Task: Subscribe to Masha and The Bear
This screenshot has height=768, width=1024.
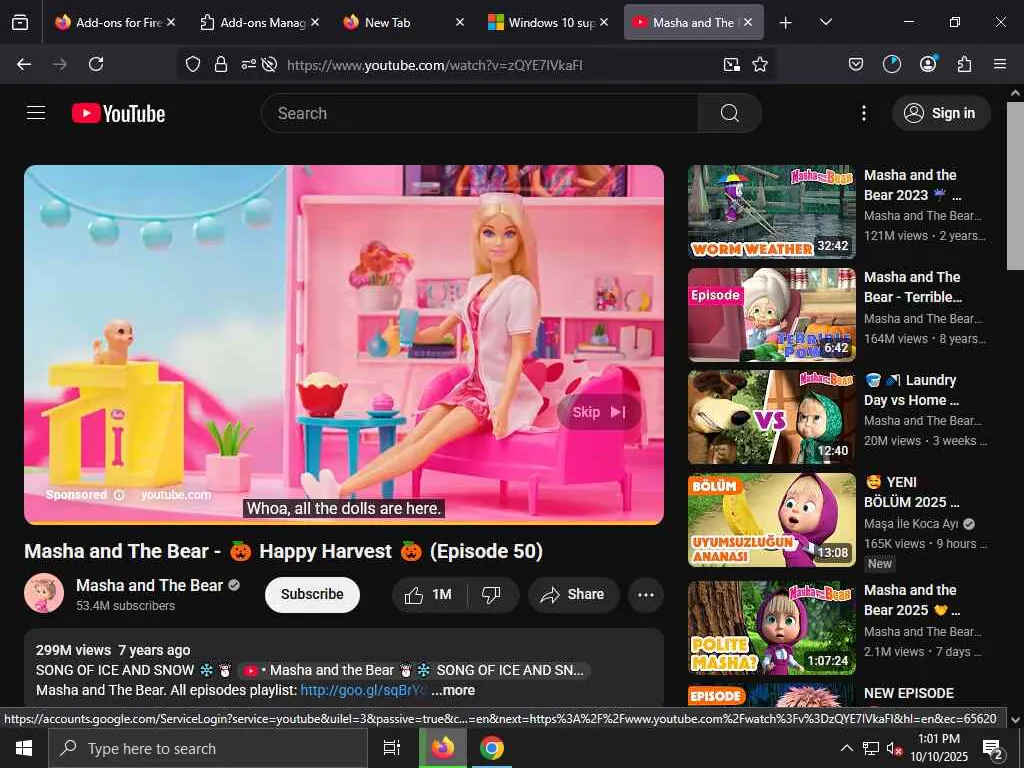Action: (312, 594)
